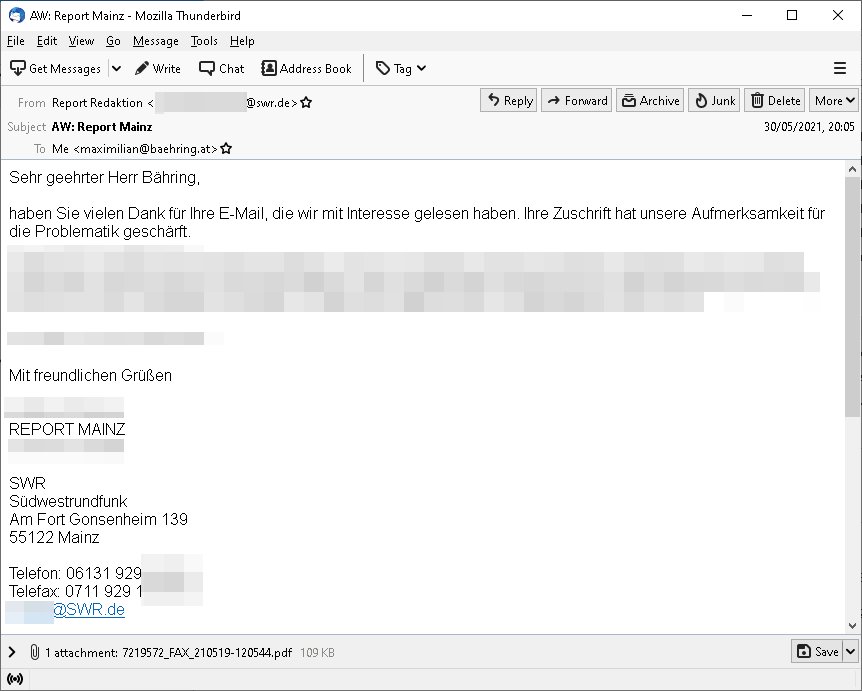Open Chat from toolbar
The image size is (862, 691).
(222, 69)
